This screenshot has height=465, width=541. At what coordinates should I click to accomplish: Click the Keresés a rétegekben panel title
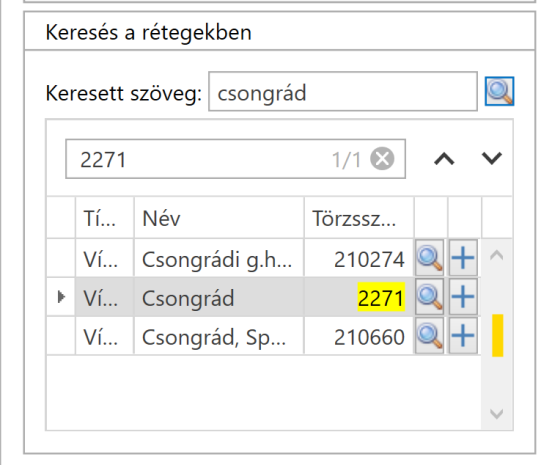[148, 33]
